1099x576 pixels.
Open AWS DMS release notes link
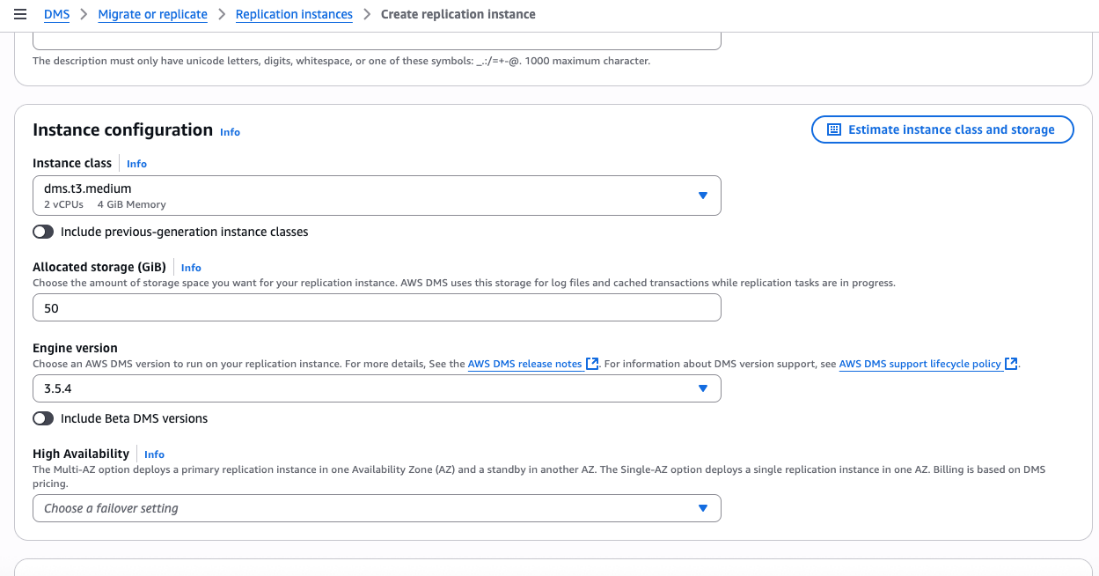point(524,364)
